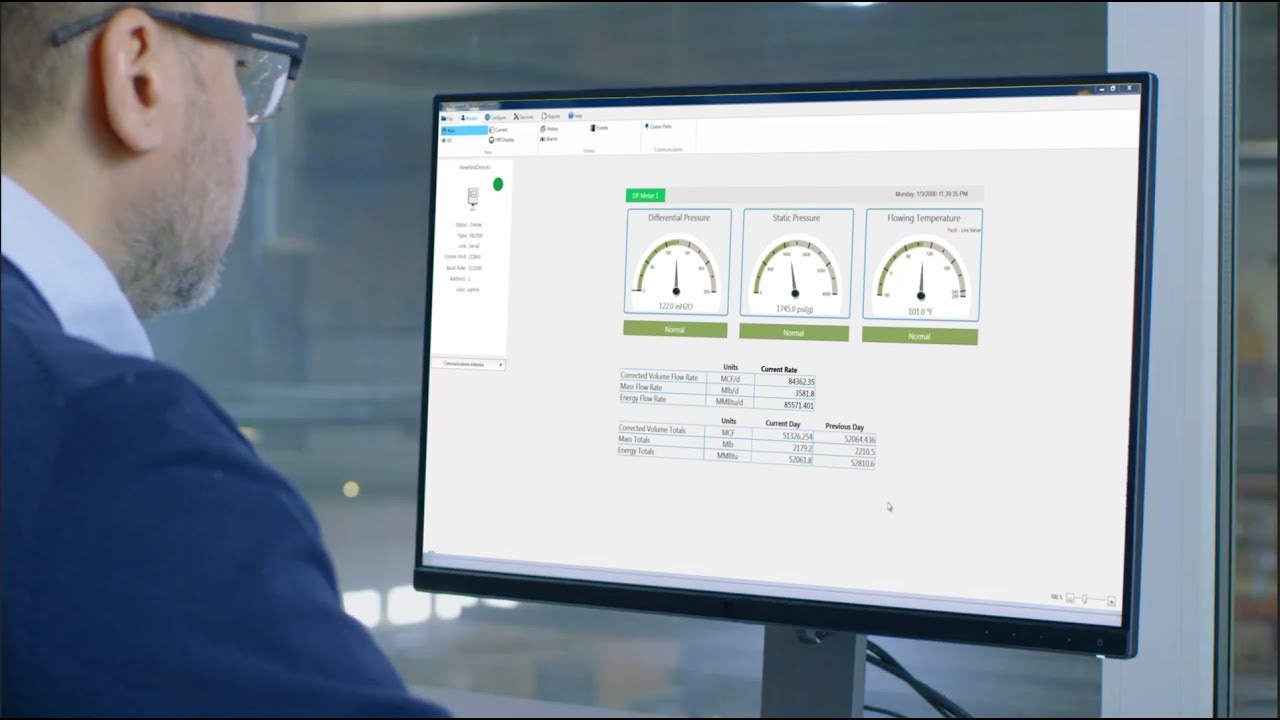The height and width of the screenshot is (720, 1280).
Task: Click Normal status under Differential Pressure
Action: [x=676, y=328]
